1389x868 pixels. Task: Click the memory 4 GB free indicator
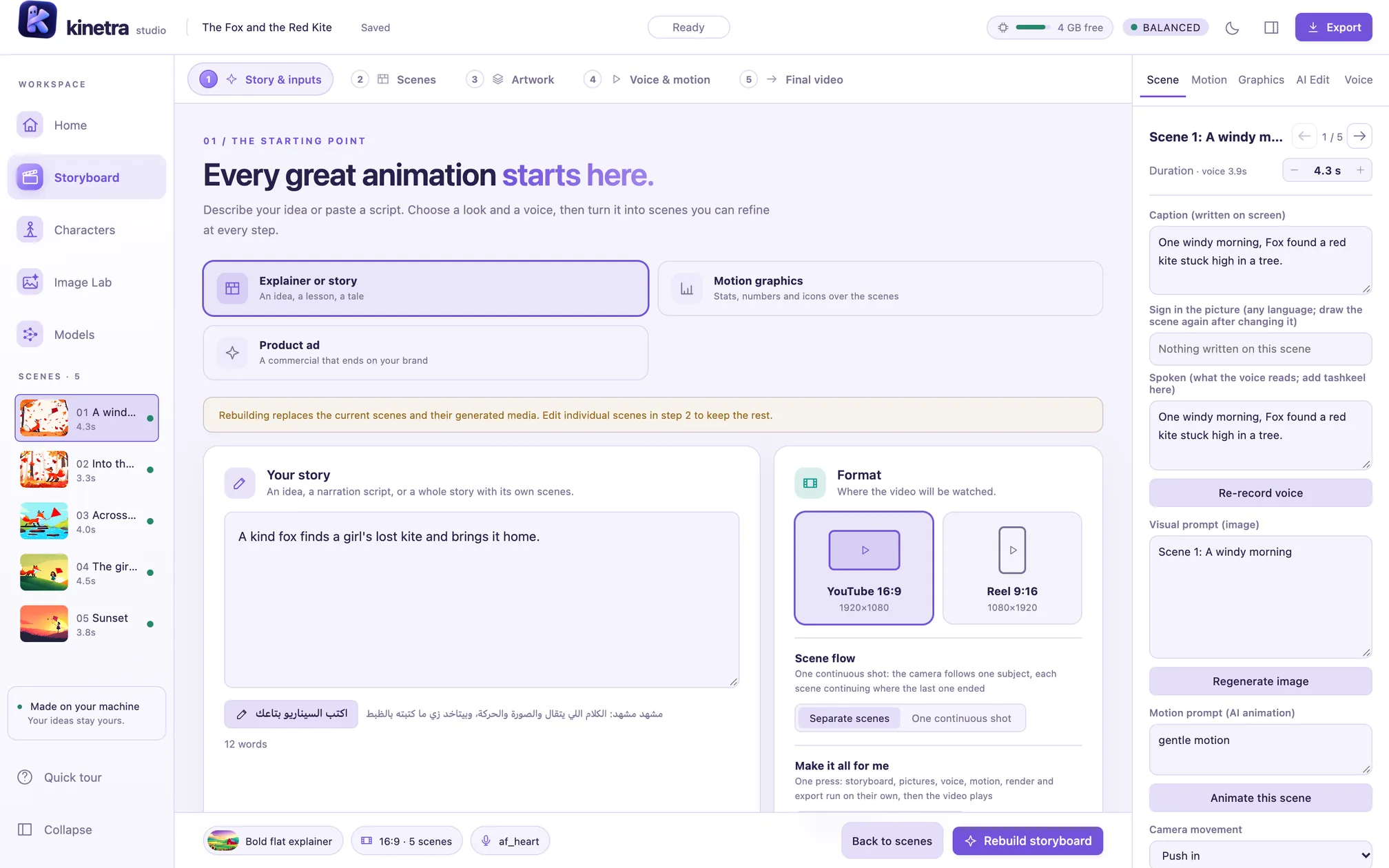click(x=1049, y=28)
